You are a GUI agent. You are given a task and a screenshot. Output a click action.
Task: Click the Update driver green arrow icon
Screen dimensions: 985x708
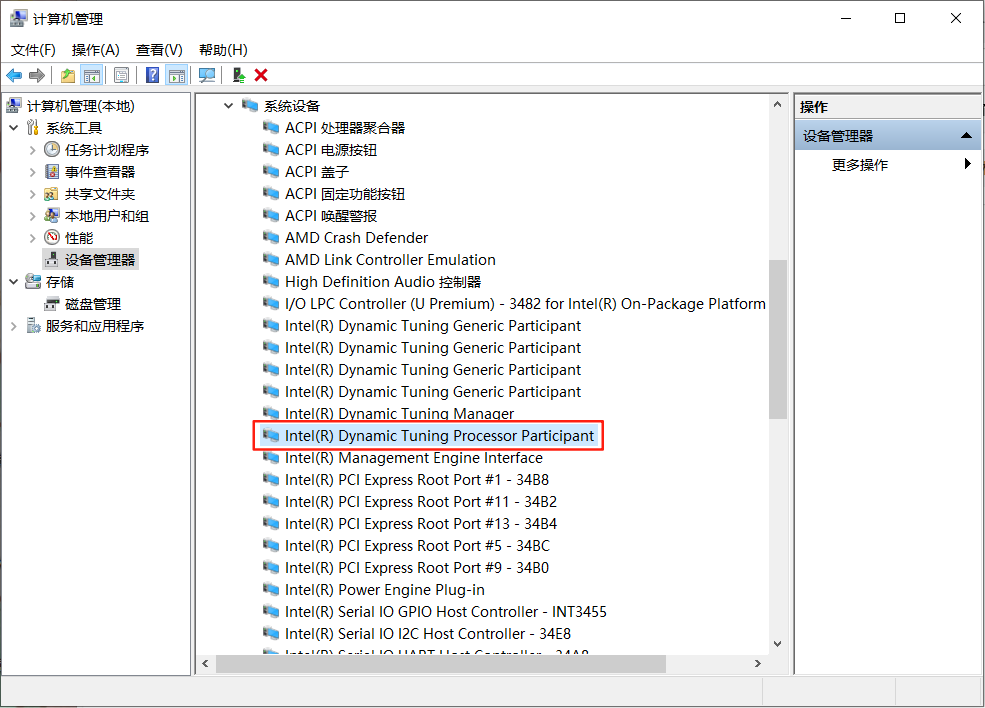pyautogui.click(x=238, y=75)
